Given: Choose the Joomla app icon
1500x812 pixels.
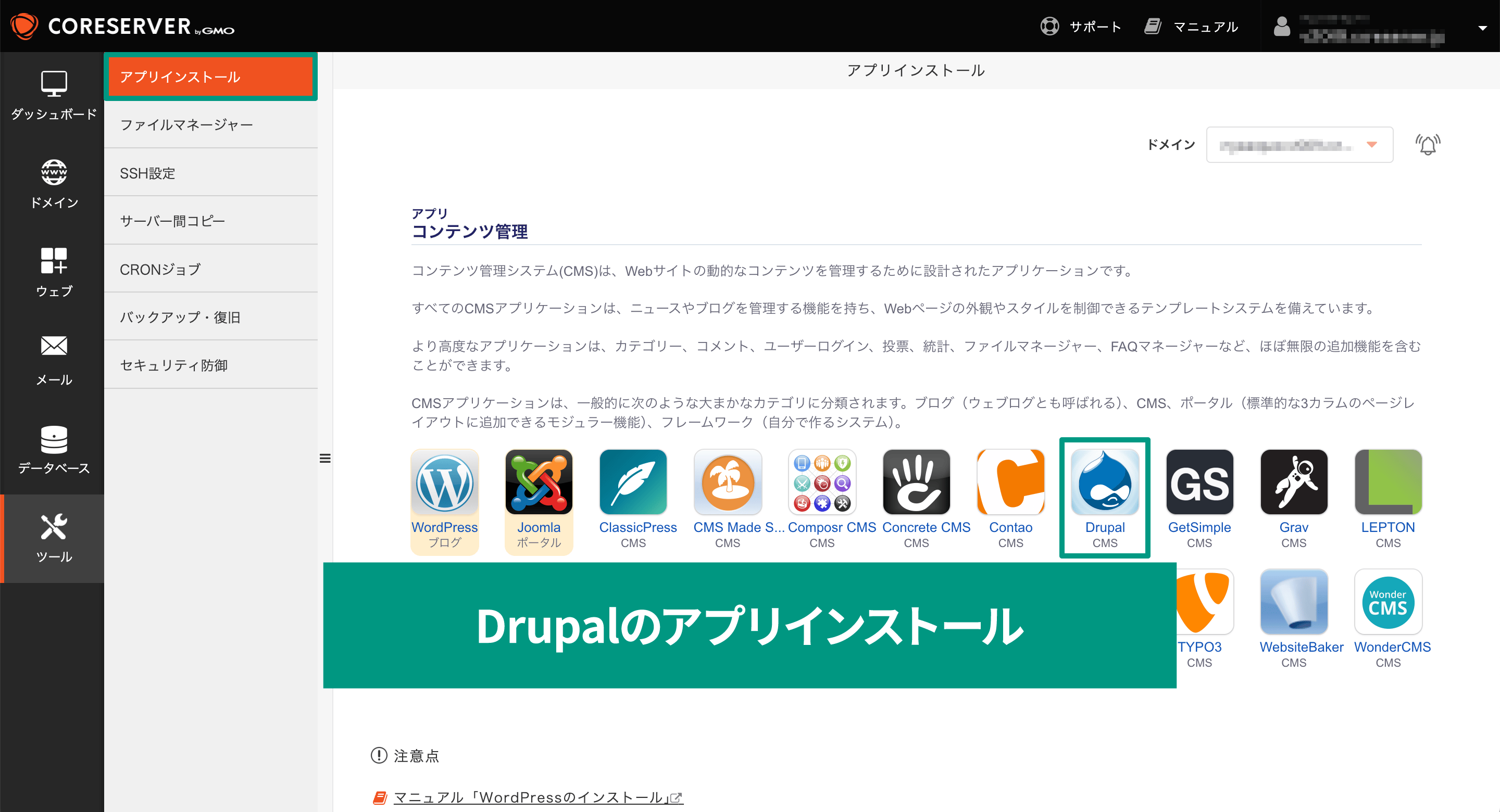Looking at the screenshot, I should coord(539,482).
